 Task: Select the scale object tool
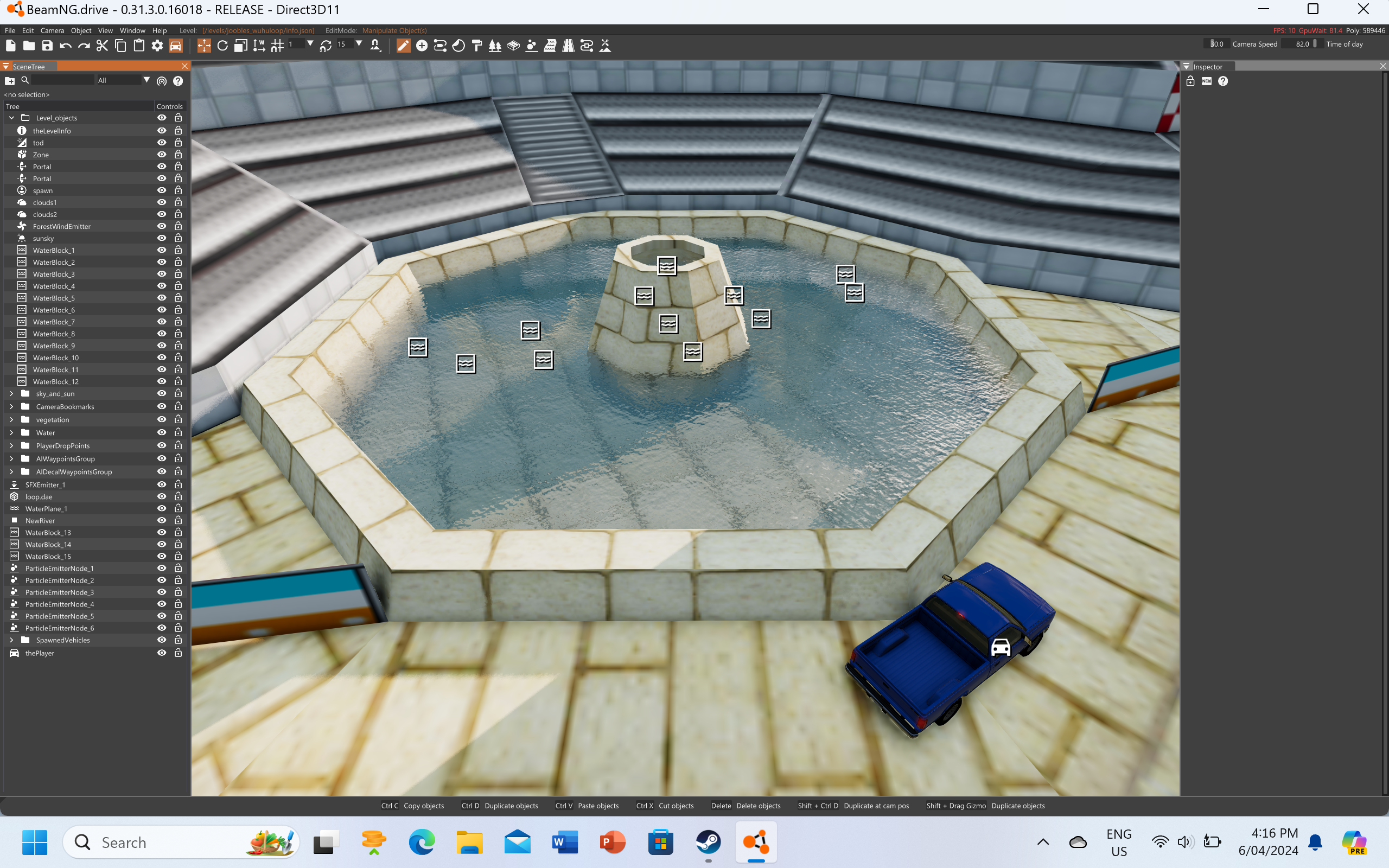click(x=240, y=46)
